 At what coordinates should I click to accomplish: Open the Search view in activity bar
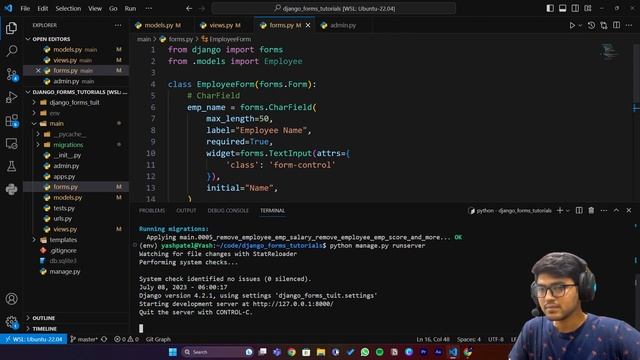click(11, 51)
